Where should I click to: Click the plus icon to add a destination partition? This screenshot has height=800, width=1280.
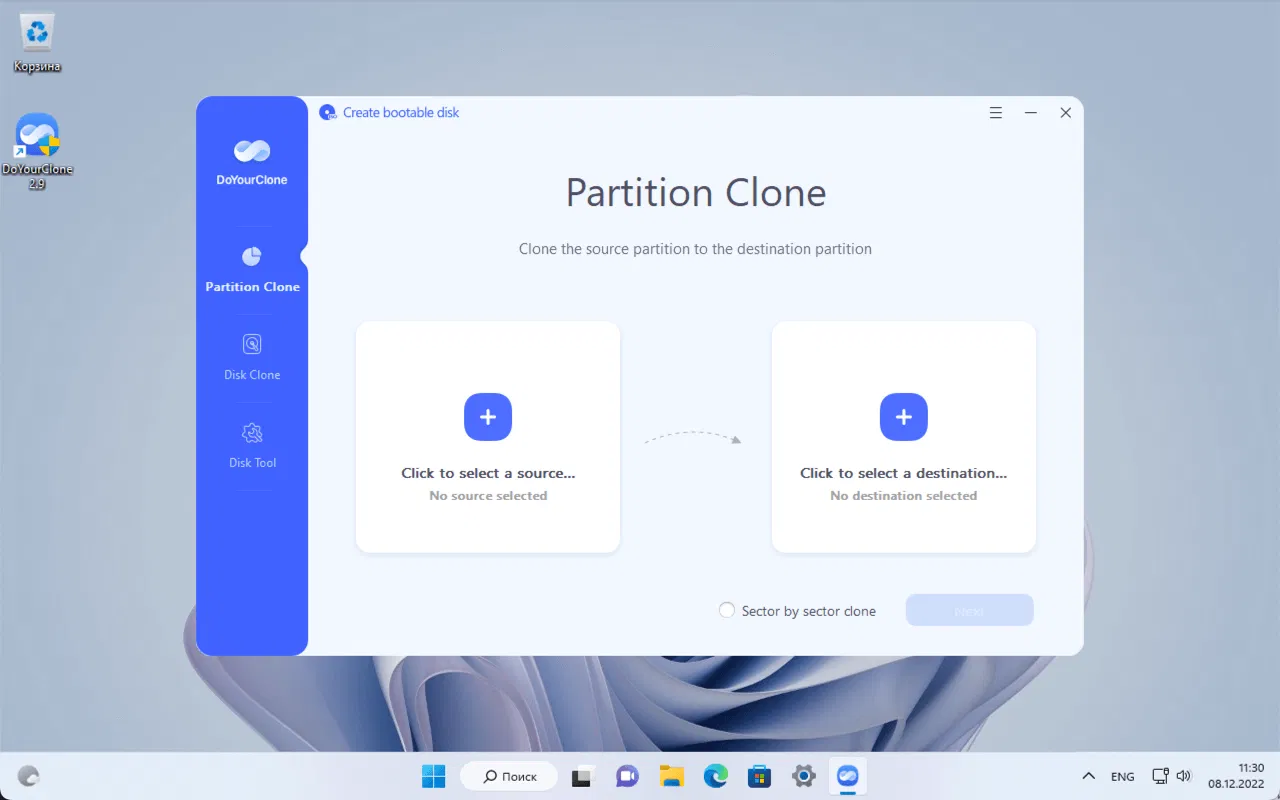click(903, 417)
